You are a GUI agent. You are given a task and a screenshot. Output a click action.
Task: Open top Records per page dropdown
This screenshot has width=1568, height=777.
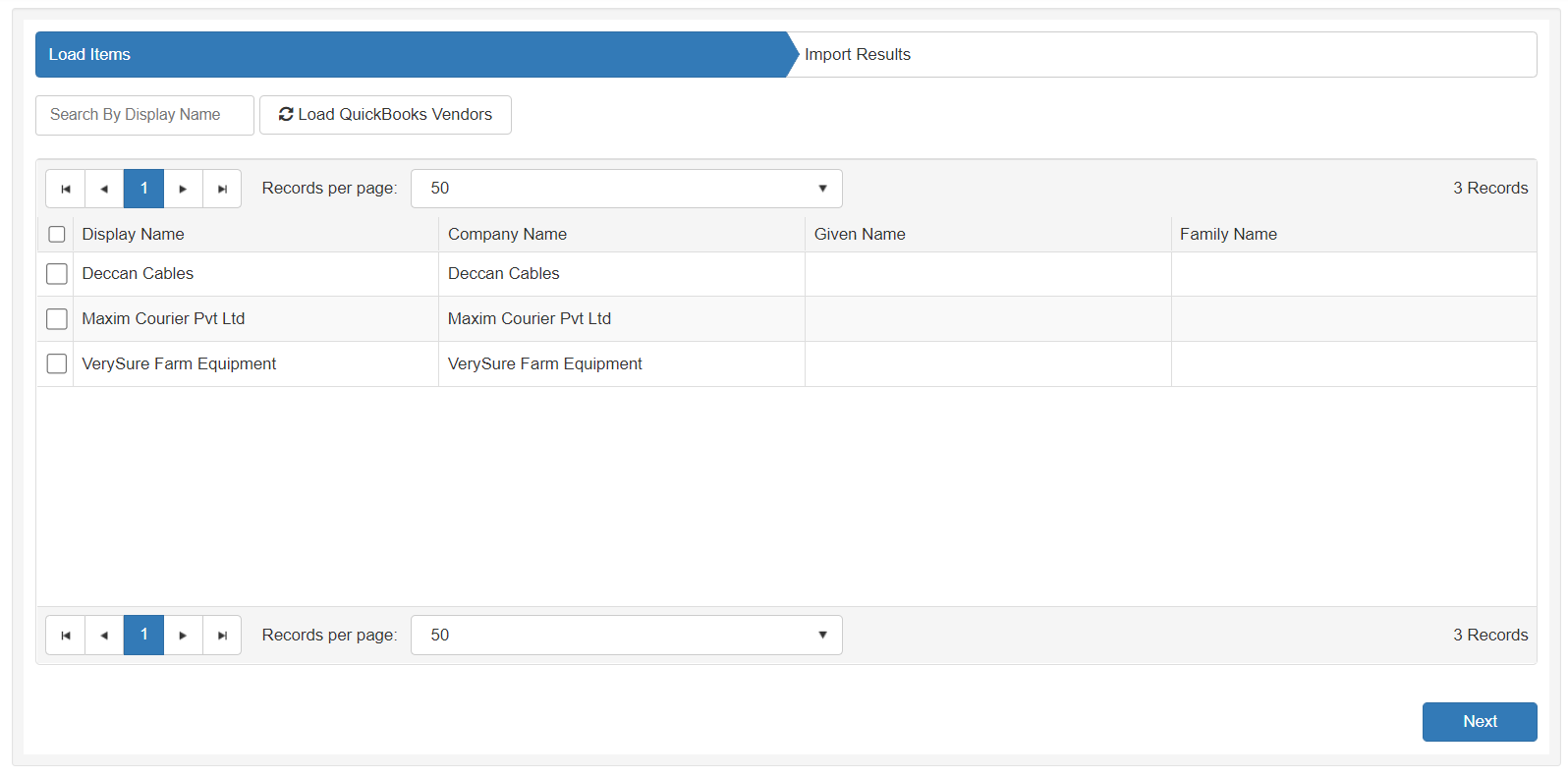626,189
